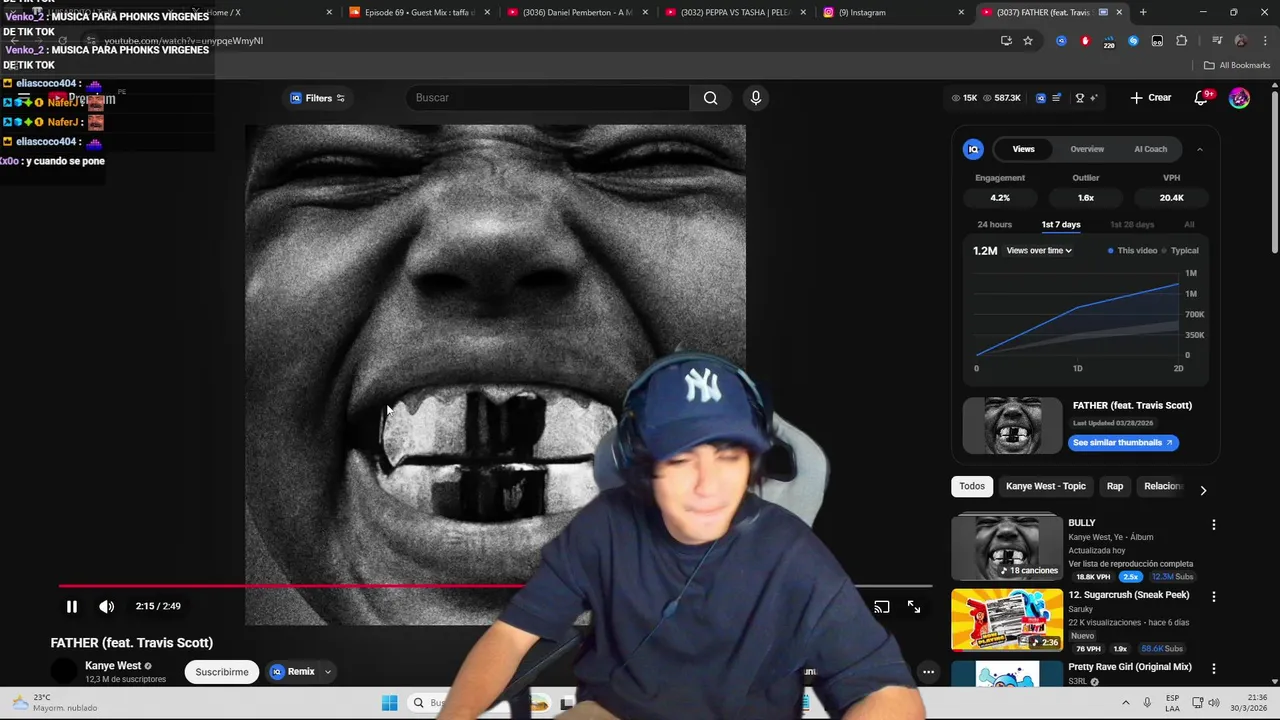Click the trophy icon in the stats bar

coord(1079,98)
